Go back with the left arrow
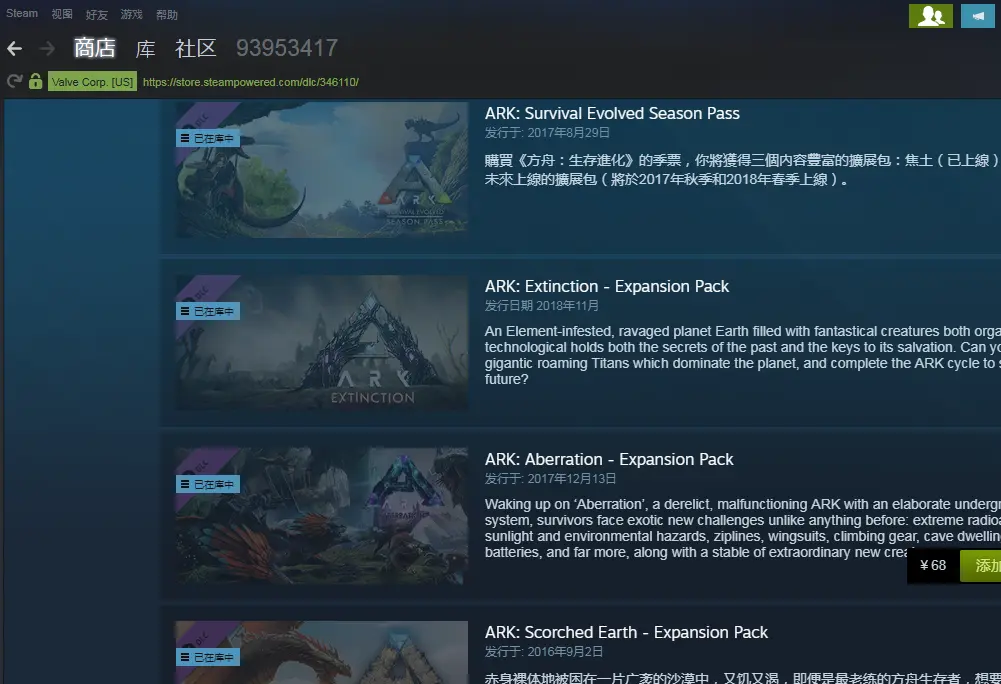This screenshot has height=684, width=1001. click(15, 48)
